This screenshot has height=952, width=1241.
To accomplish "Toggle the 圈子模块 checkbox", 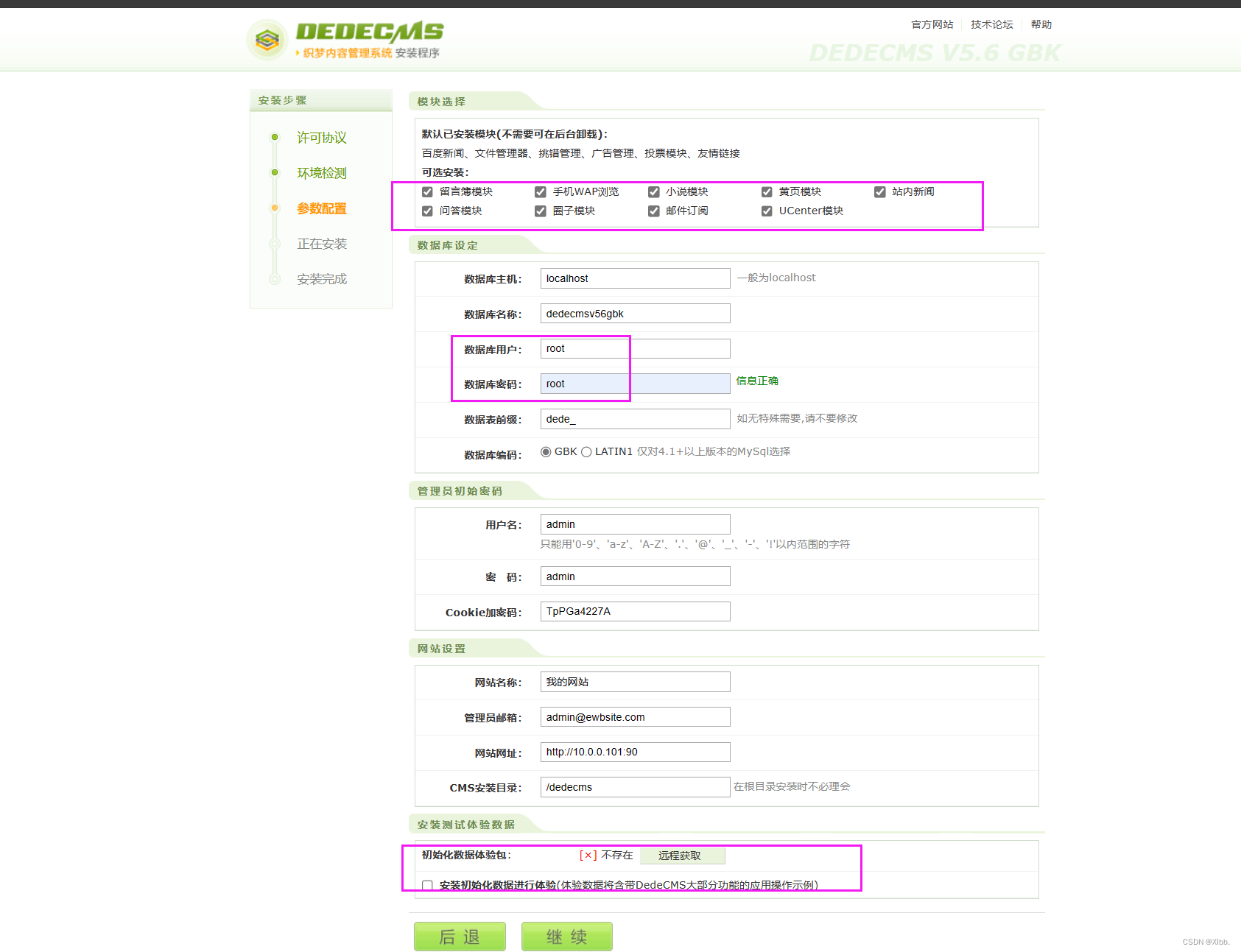I will point(541,211).
